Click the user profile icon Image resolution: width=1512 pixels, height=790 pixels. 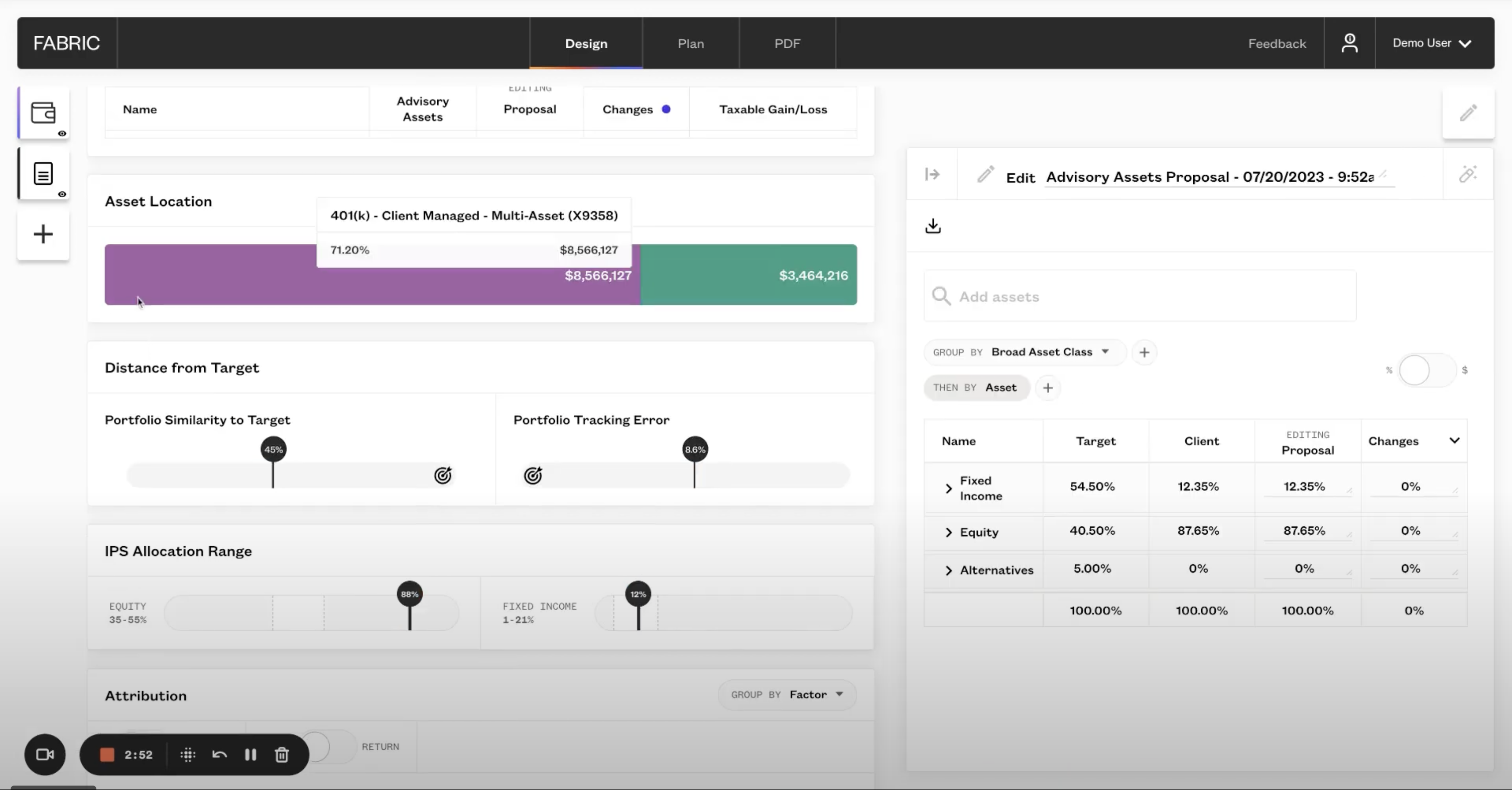[x=1349, y=43]
